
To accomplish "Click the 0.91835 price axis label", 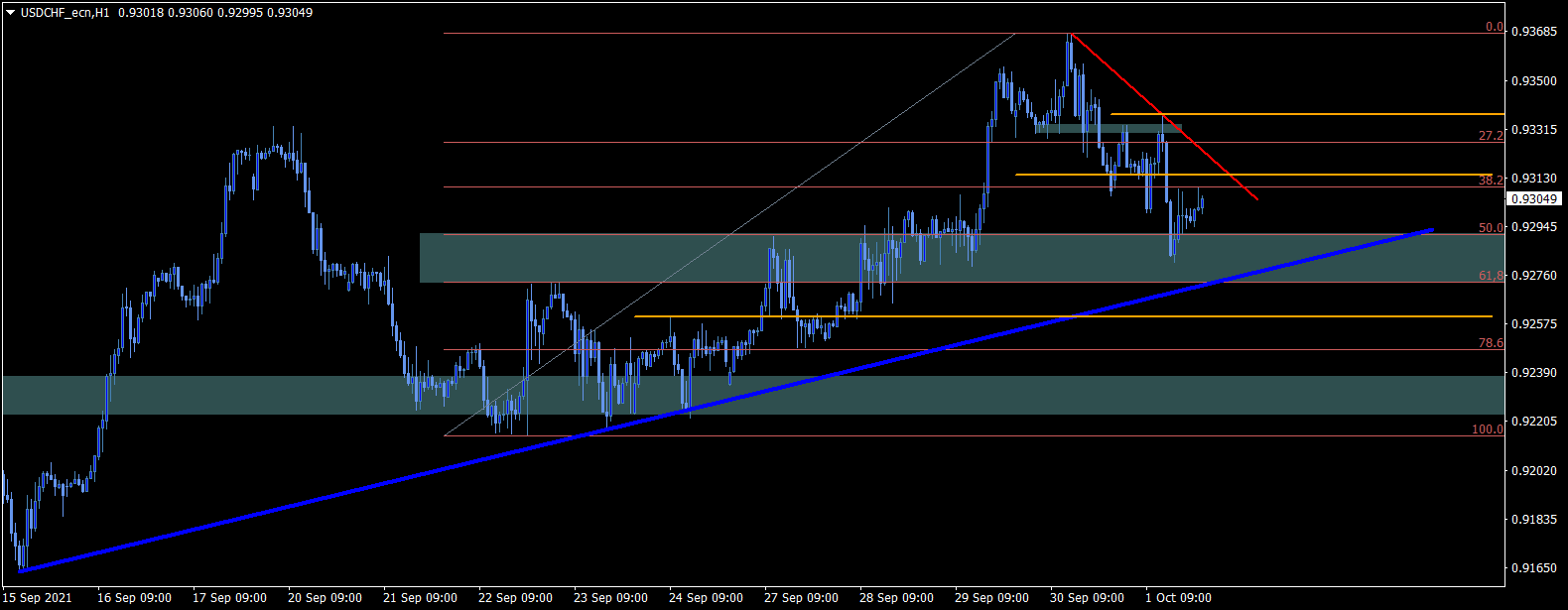I will (x=1533, y=520).
